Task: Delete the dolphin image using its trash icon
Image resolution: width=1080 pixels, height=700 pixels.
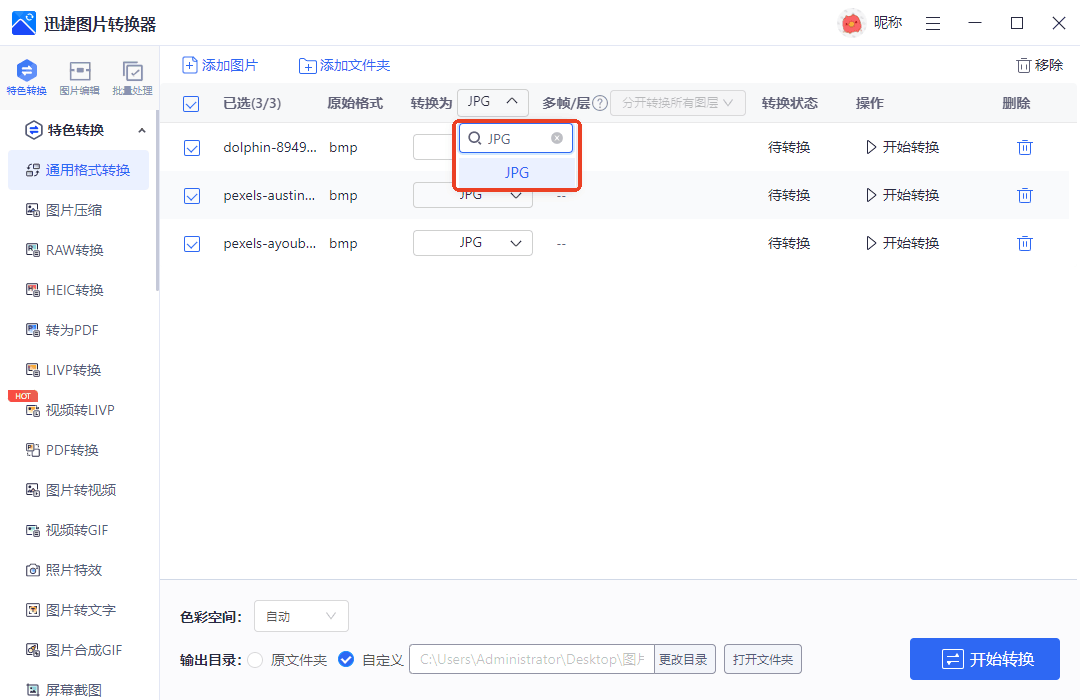Action: [x=1024, y=147]
